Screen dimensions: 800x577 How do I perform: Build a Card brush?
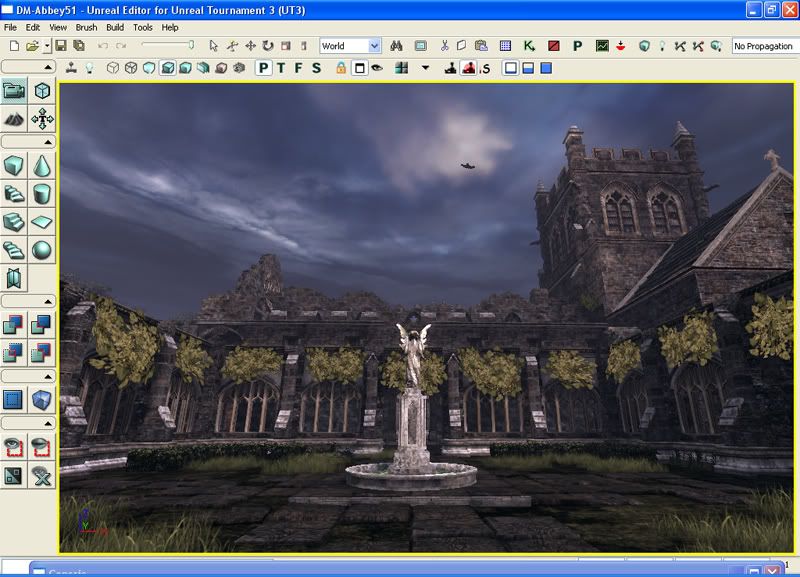pos(14,278)
